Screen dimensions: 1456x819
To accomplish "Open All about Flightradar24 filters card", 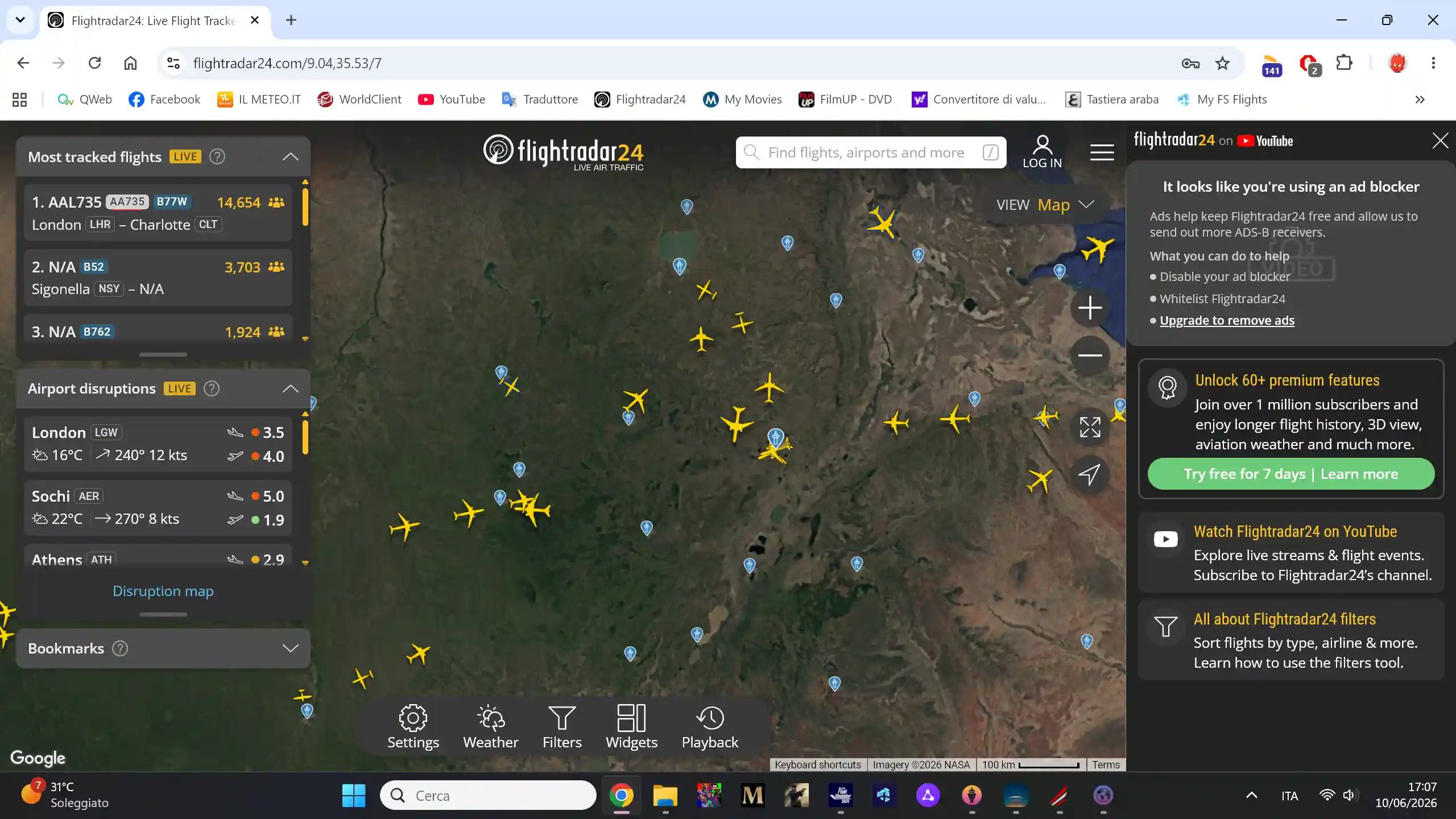I will pyautogui.click(x=1291, y=640).
